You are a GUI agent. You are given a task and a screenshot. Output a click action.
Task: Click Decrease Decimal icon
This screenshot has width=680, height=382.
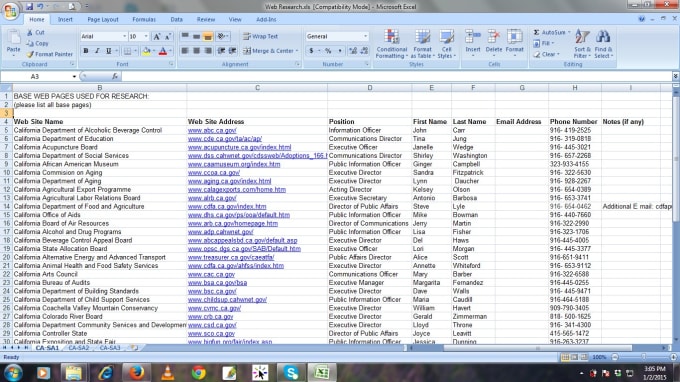[364, 51]
